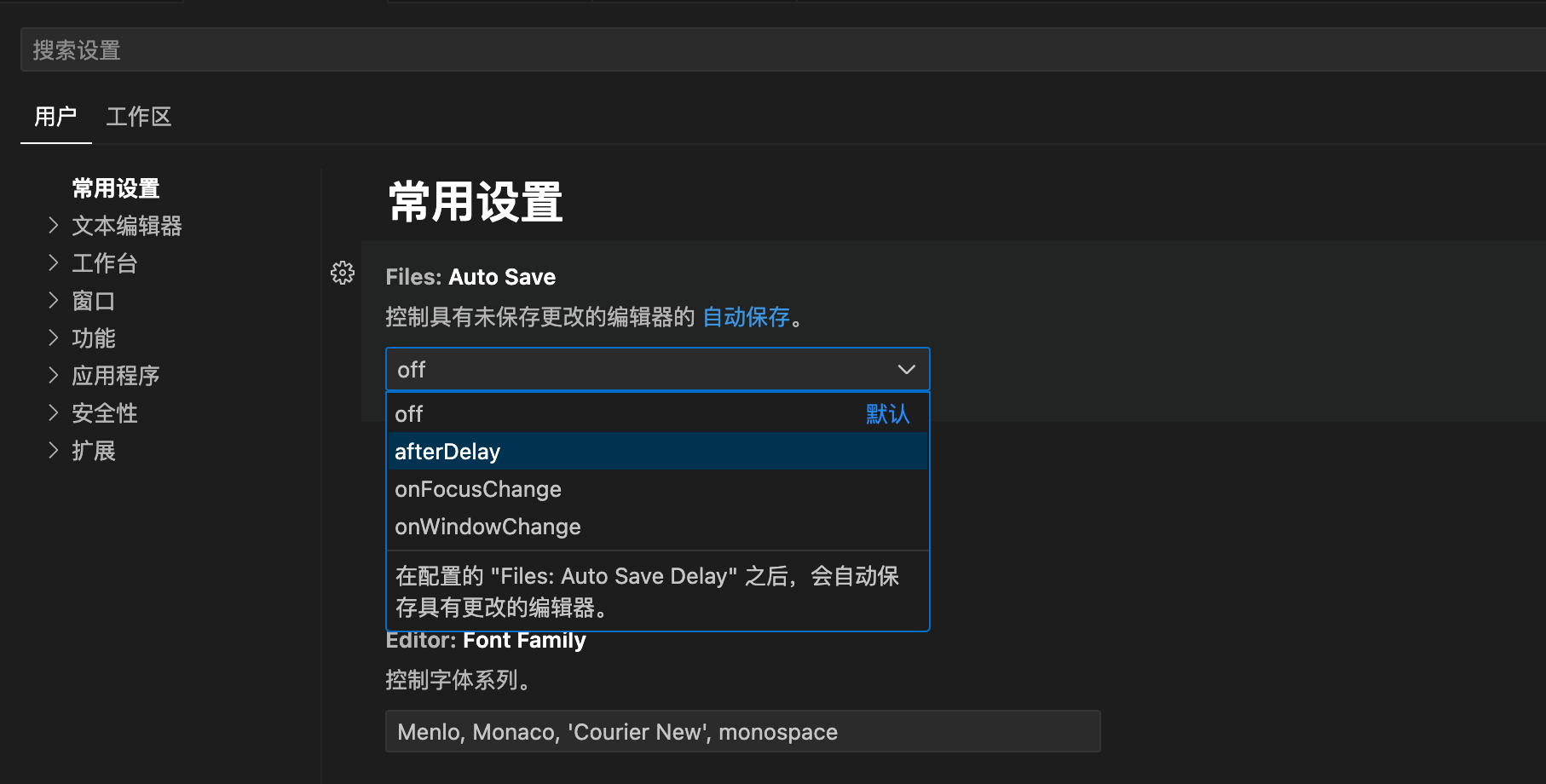Expand the 安全性 settings category
The height and width of the screenshot is (784, 1546).
[54, 413]
